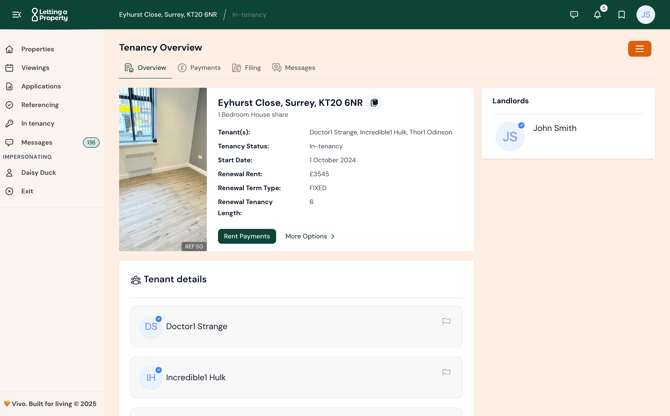Open the Messages tab
This screenshot has height=416, width=670.
293,68
